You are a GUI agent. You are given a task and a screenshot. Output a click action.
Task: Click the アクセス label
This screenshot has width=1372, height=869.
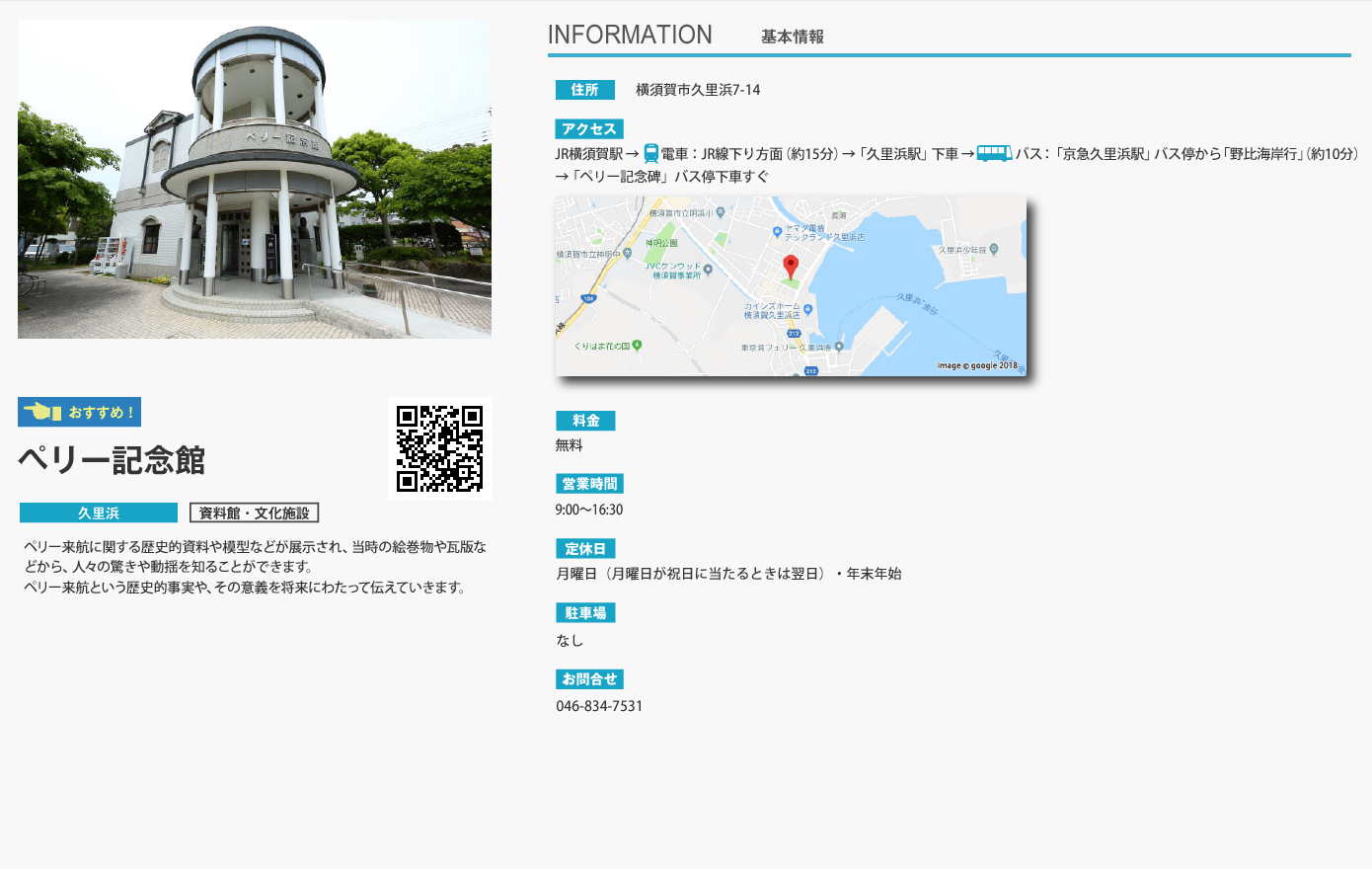pos(589,129)
